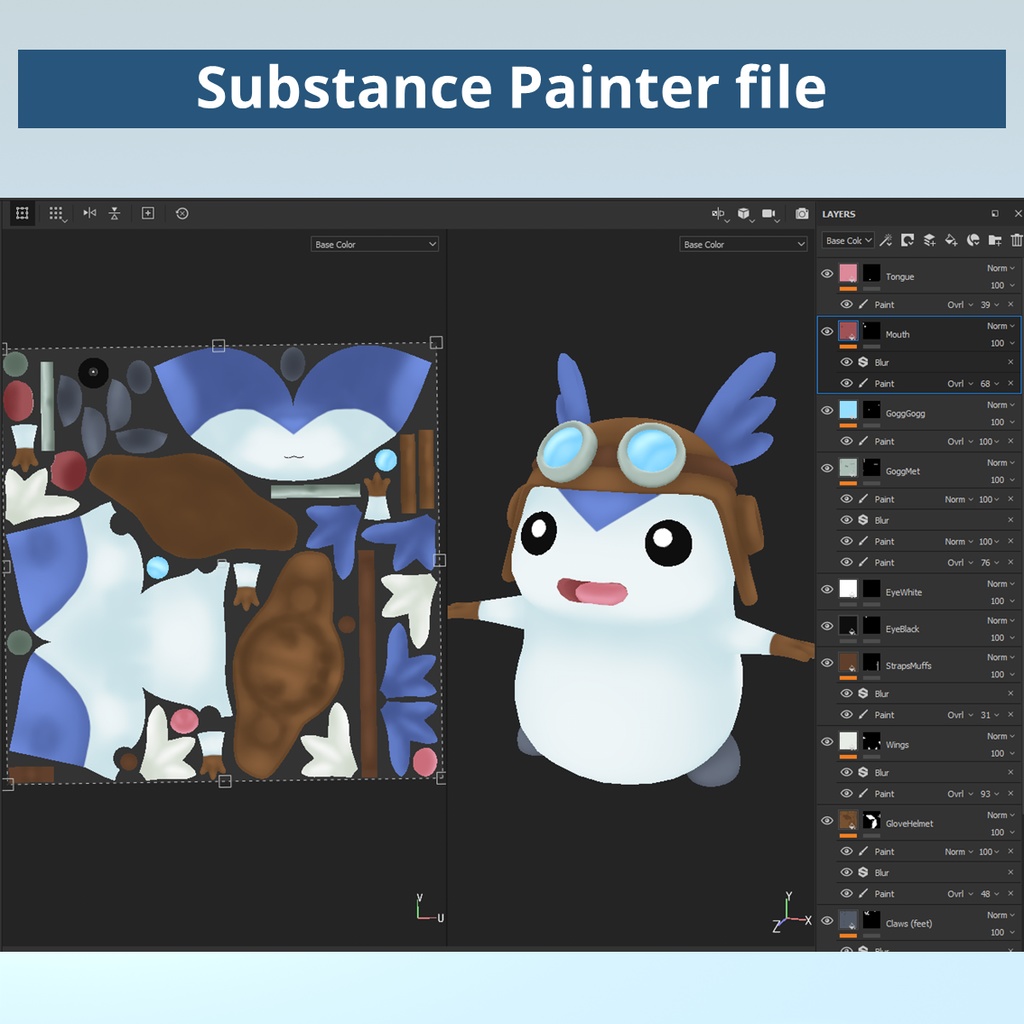Select the Mouth layer
1024x1024 pixels.
click(x=920, y=334)
